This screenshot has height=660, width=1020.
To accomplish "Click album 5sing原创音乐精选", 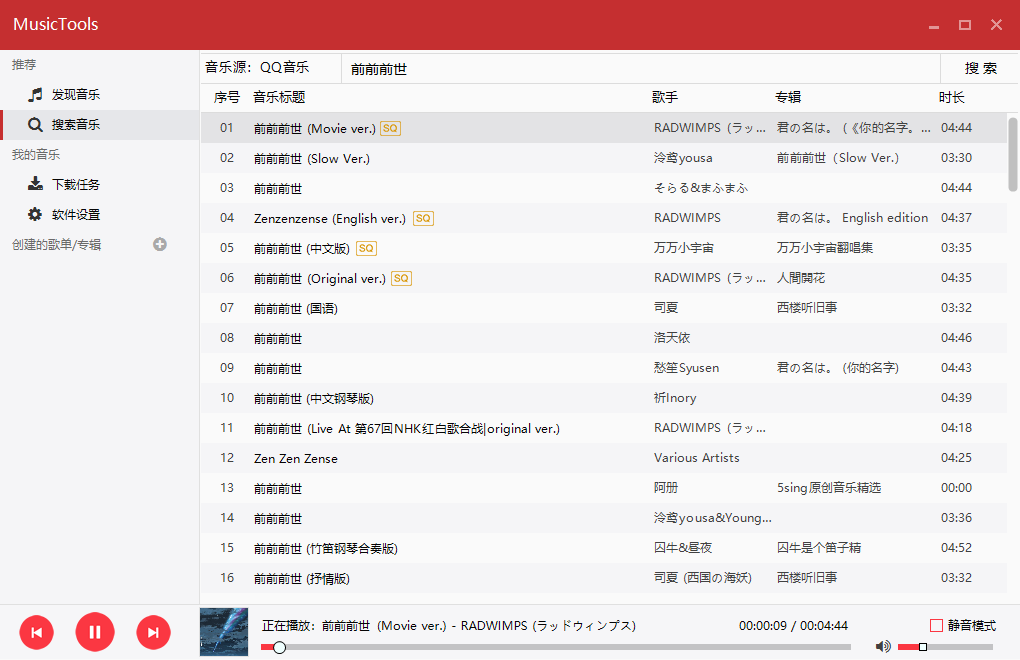I will click(829, 488).
